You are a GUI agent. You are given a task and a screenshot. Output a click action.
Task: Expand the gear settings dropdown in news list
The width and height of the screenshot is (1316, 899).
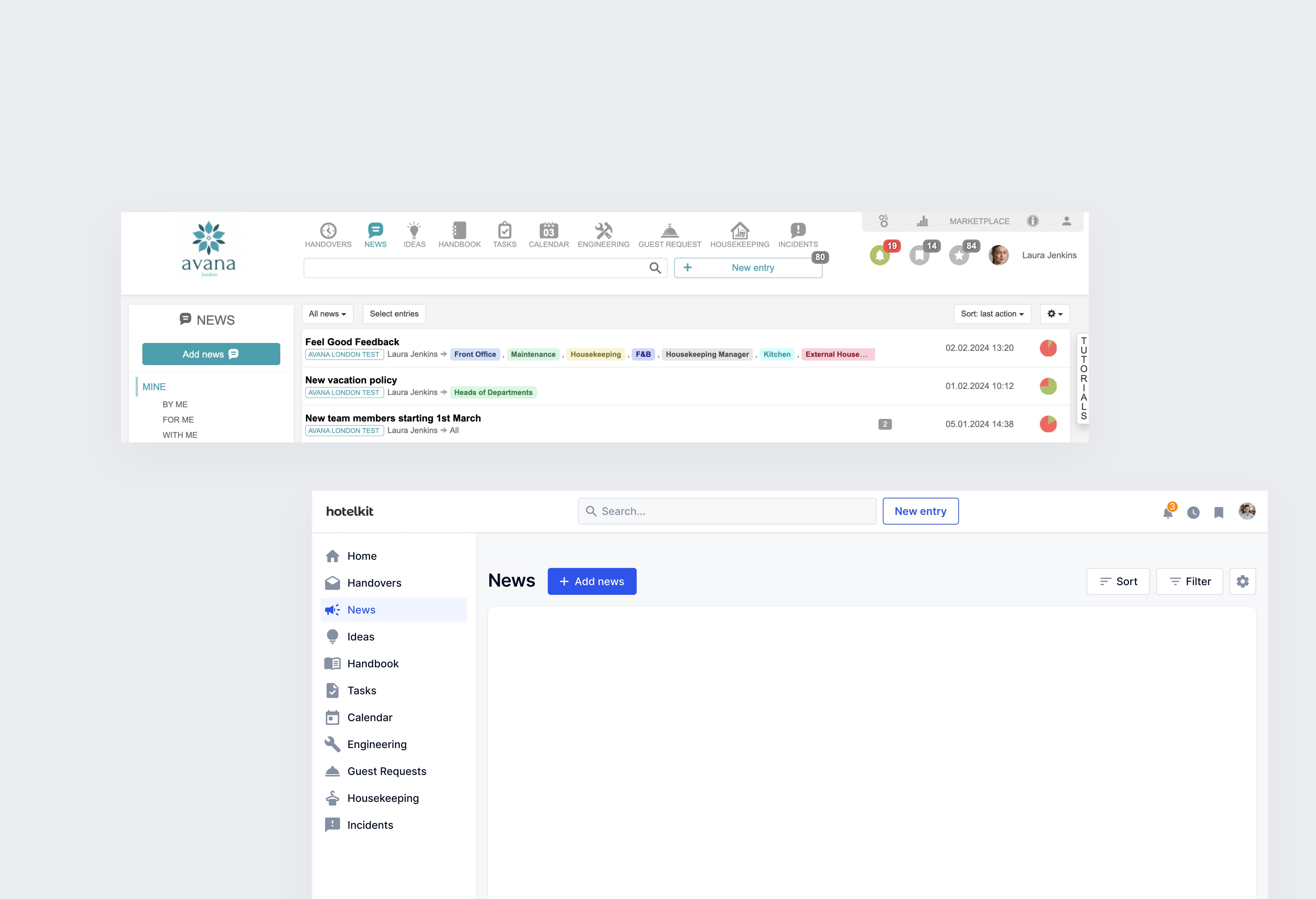(x=1054, y=314)
